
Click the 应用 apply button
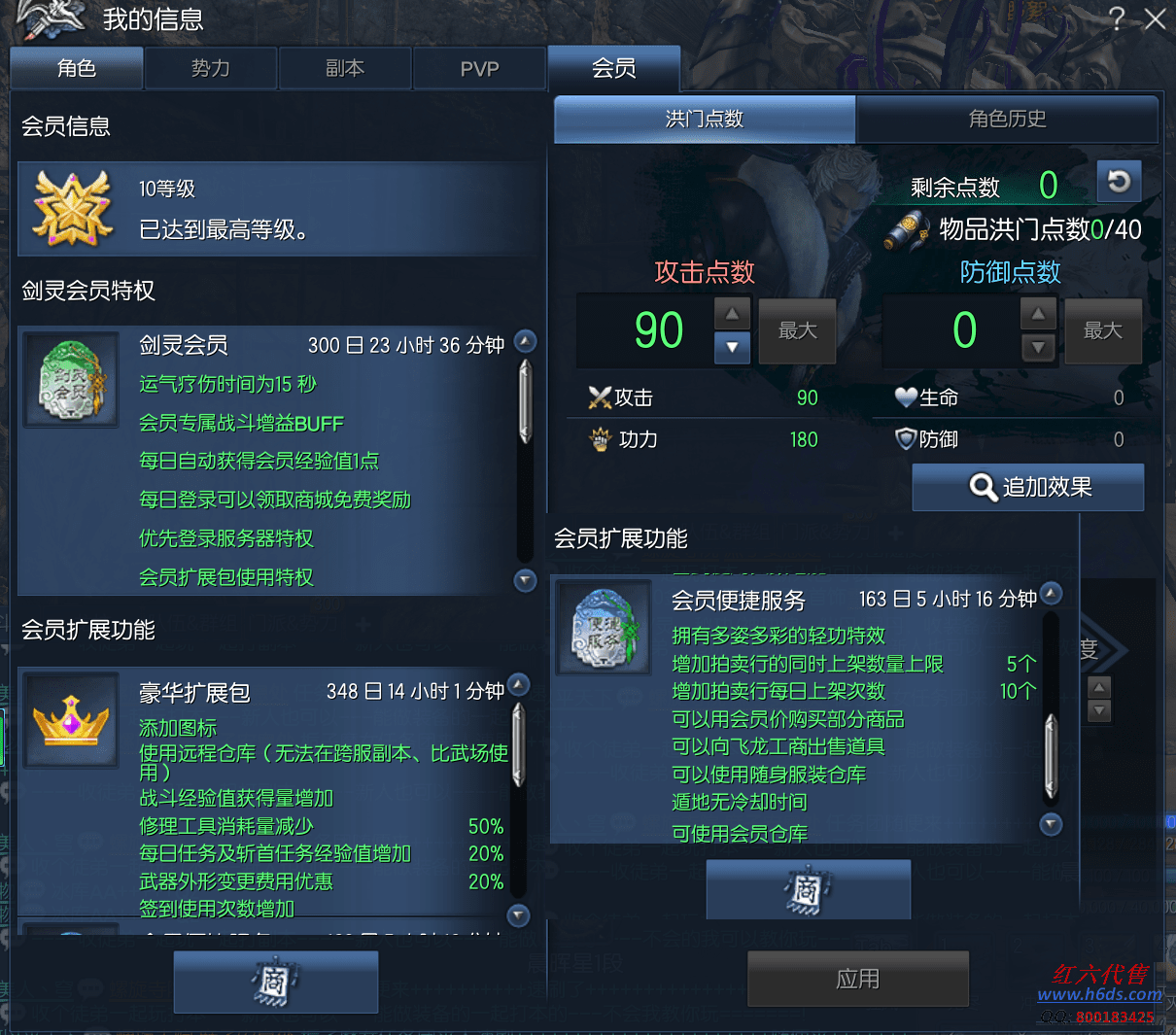858,979
